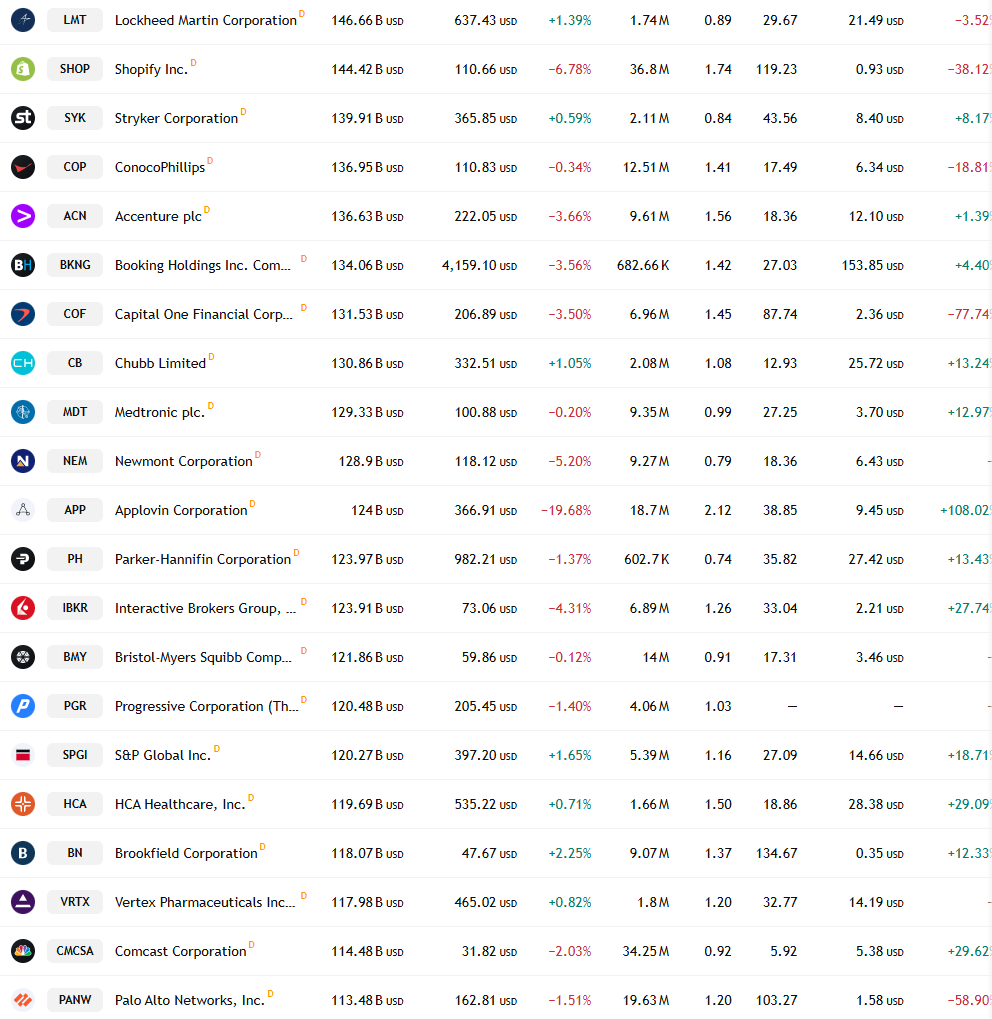Click the S&P Global logo icon
Viewport: 992px width, 1019px height.
(23, 755)
